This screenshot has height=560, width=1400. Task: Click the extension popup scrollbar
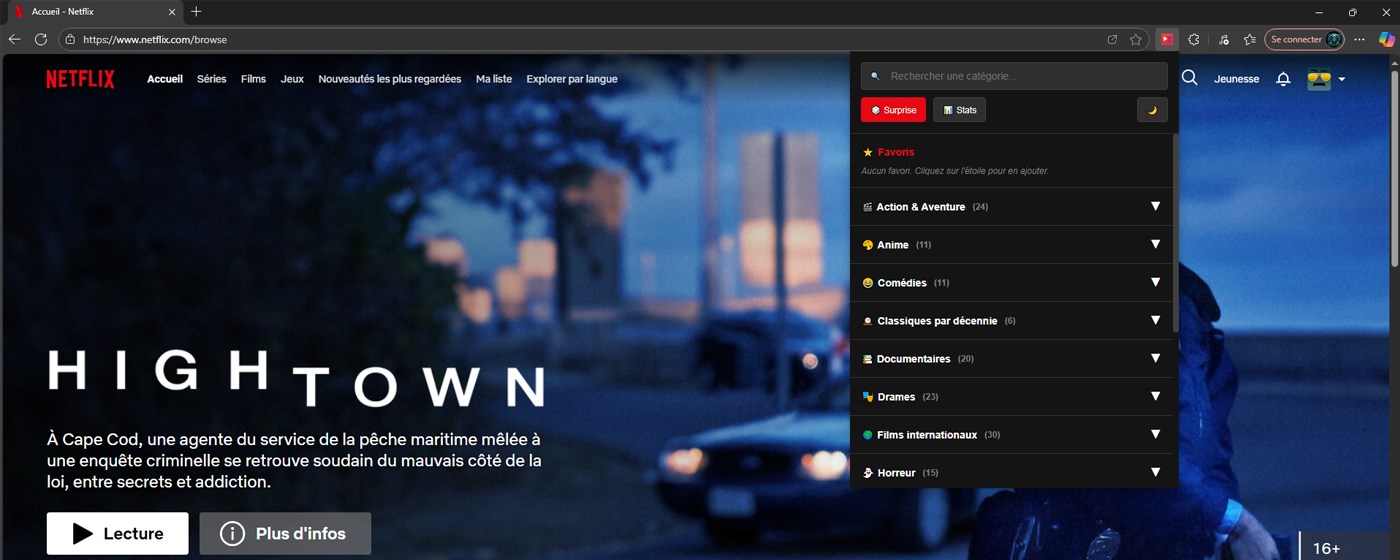[1175, 233]
